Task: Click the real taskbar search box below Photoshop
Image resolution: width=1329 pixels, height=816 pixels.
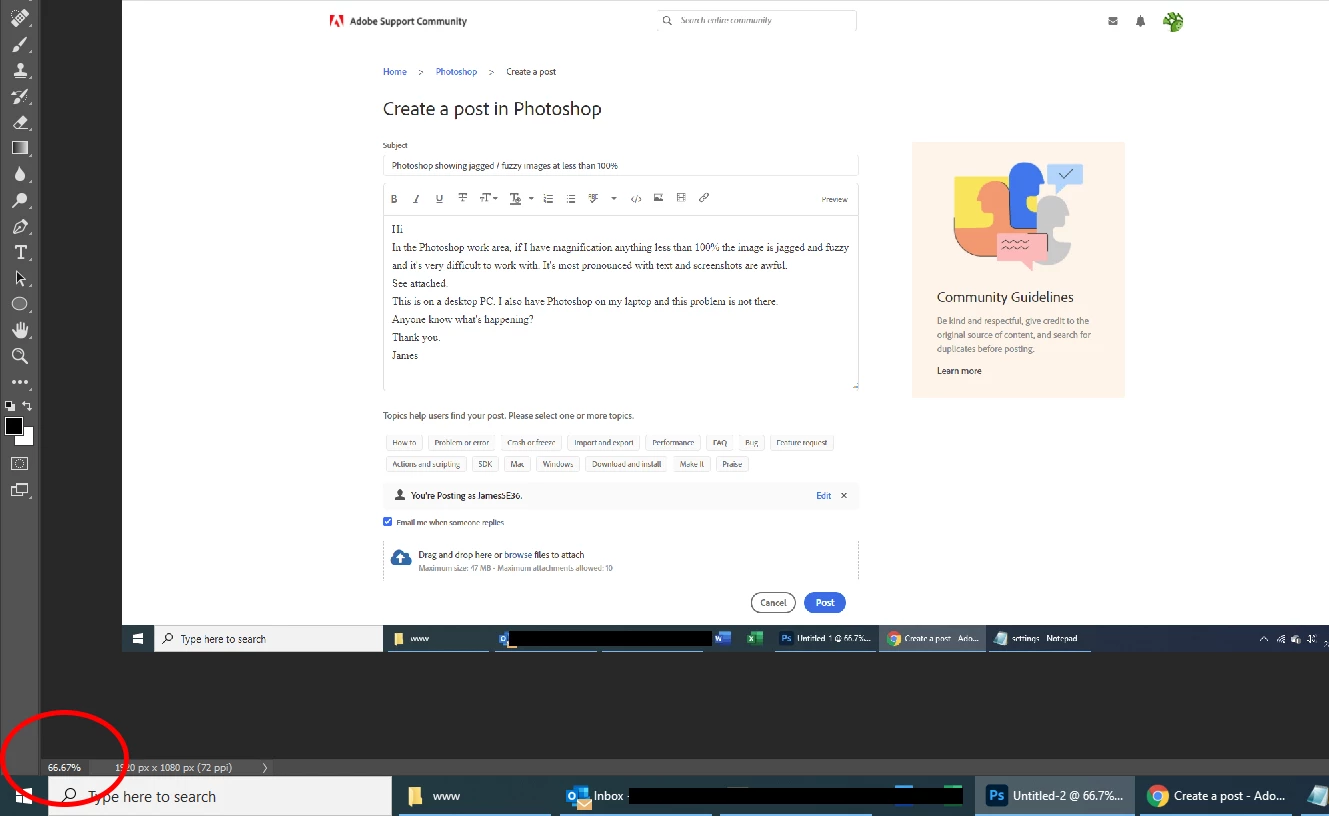Action: click(x=220, y=796)
